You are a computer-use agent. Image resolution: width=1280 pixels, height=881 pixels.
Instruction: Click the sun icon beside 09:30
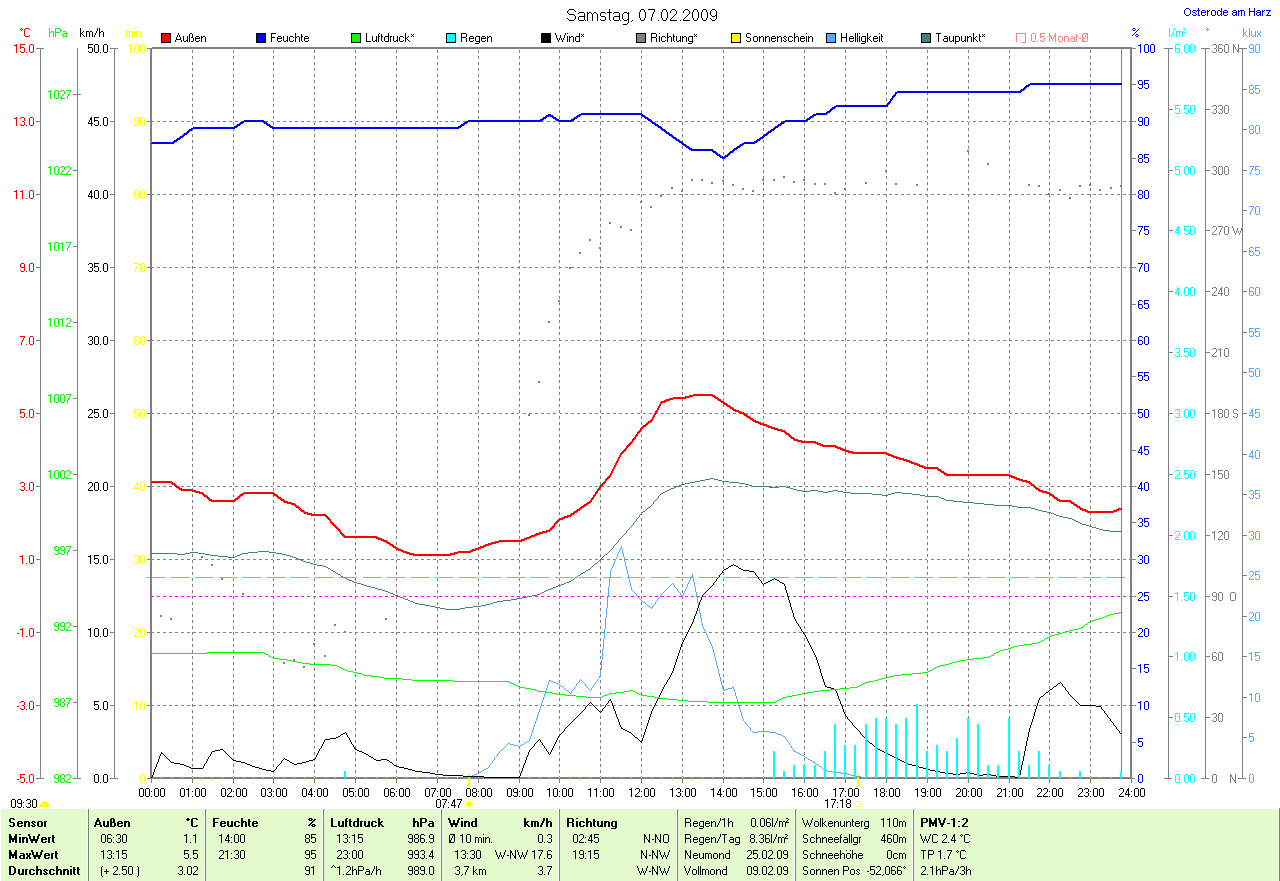pyautogui.click(x=45, y=803)
